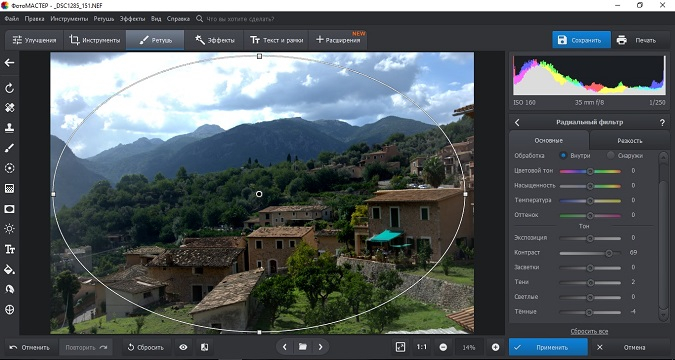Adjust the Контраст slider handle
Screen dimensions: 675x360
(x=609, y=253)
